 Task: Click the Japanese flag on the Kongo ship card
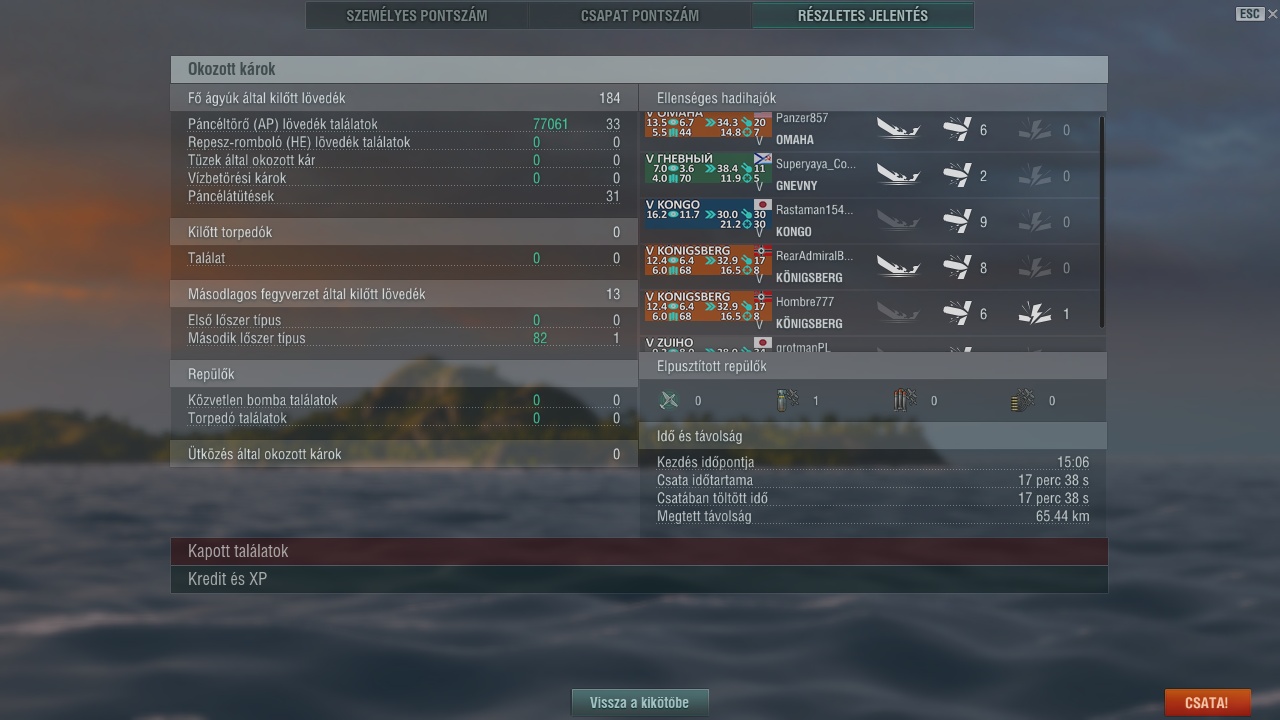[x=762, y=205]
